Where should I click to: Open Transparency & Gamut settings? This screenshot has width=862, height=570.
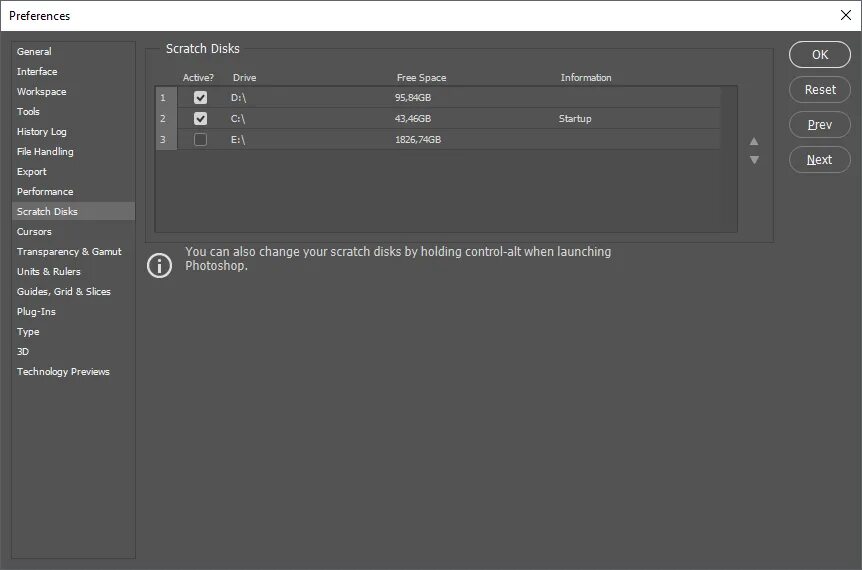pyautogui.click(x=69, y=251)
